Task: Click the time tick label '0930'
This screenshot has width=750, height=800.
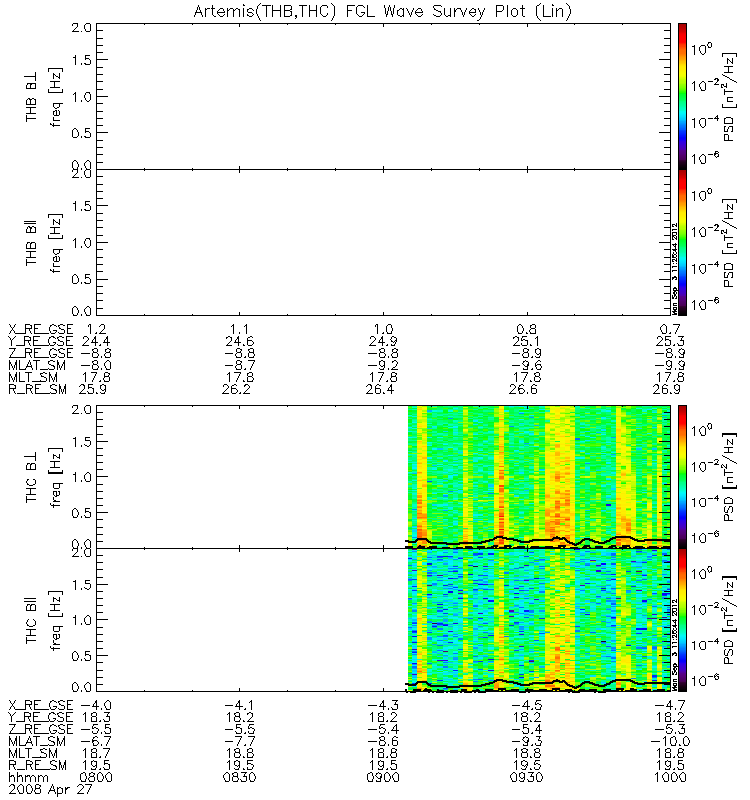Action: tap(527, 778)
